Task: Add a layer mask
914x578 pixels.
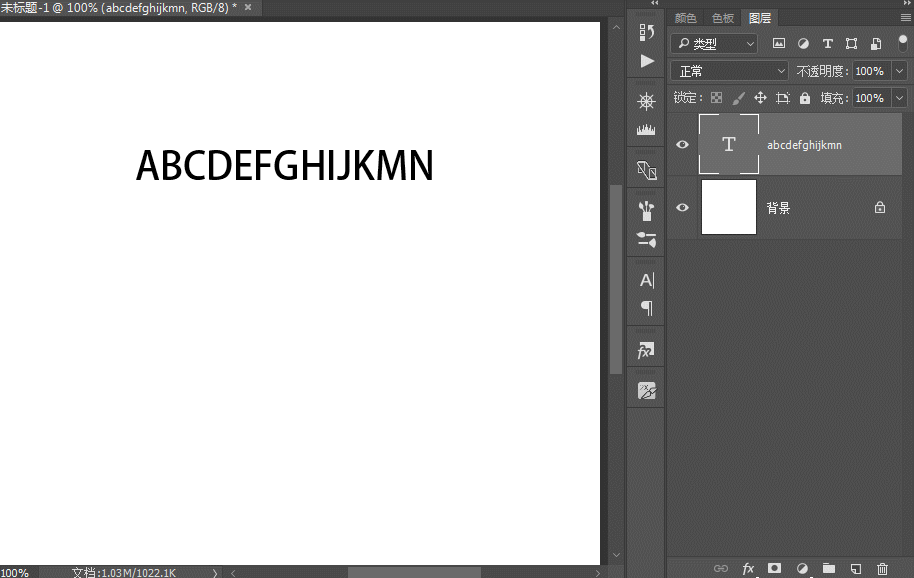Action: click(774, 568)
